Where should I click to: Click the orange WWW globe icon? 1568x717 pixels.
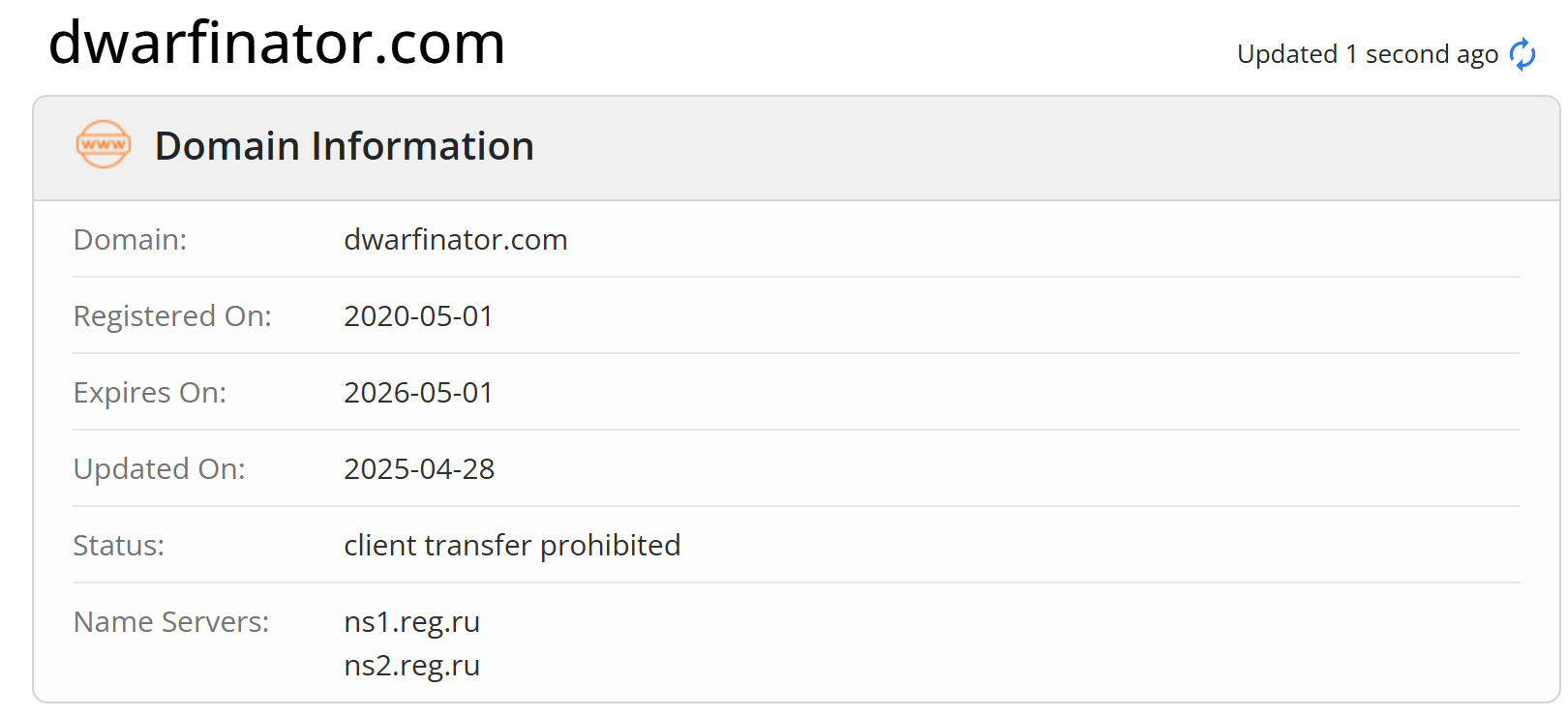(x=104, y=145)
